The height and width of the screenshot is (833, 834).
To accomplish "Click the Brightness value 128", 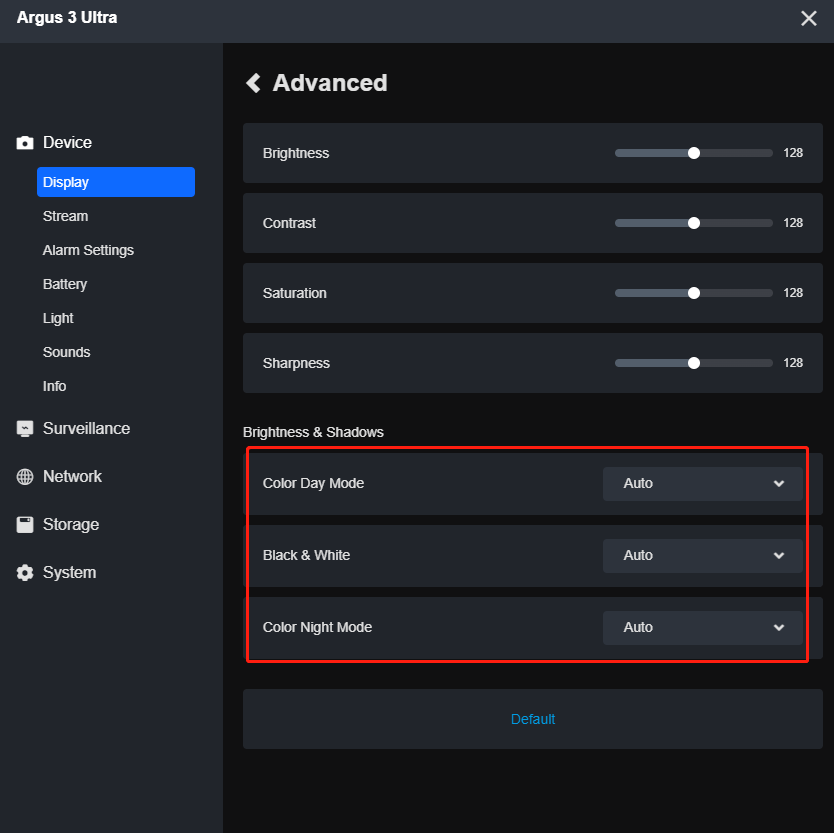I will point(793,153).
